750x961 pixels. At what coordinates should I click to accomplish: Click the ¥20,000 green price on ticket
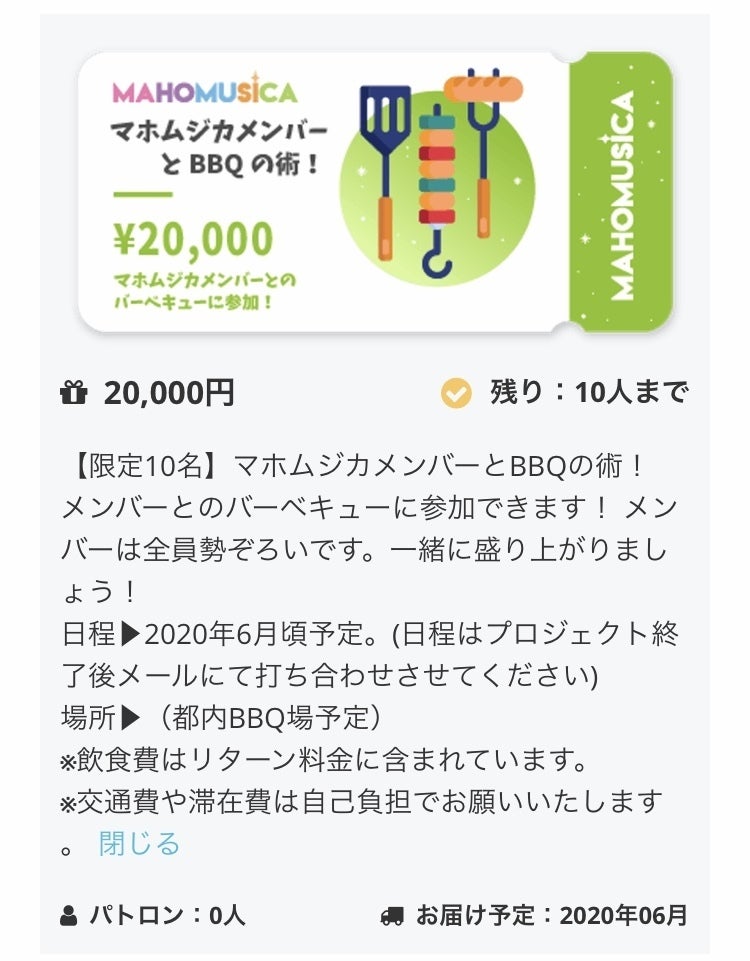(x=192, y=240)
